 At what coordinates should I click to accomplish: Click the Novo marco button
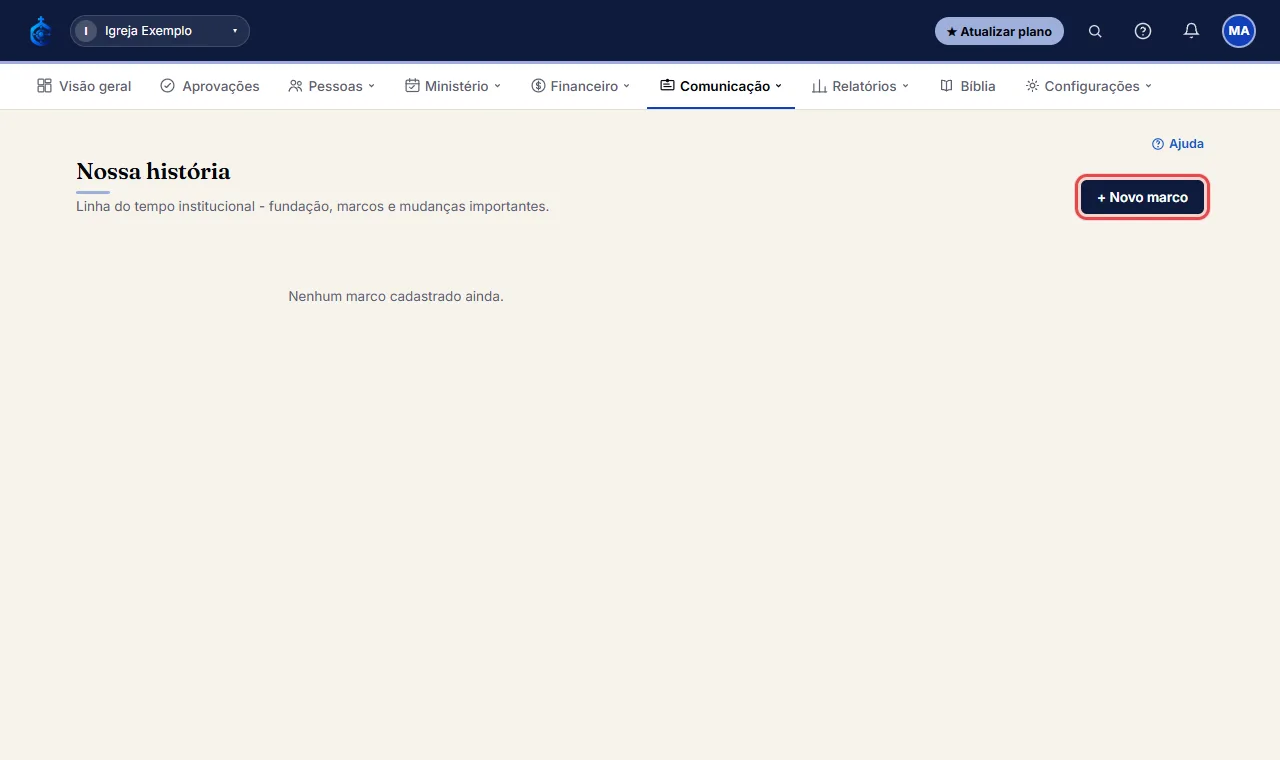[x=1142, y=197]
